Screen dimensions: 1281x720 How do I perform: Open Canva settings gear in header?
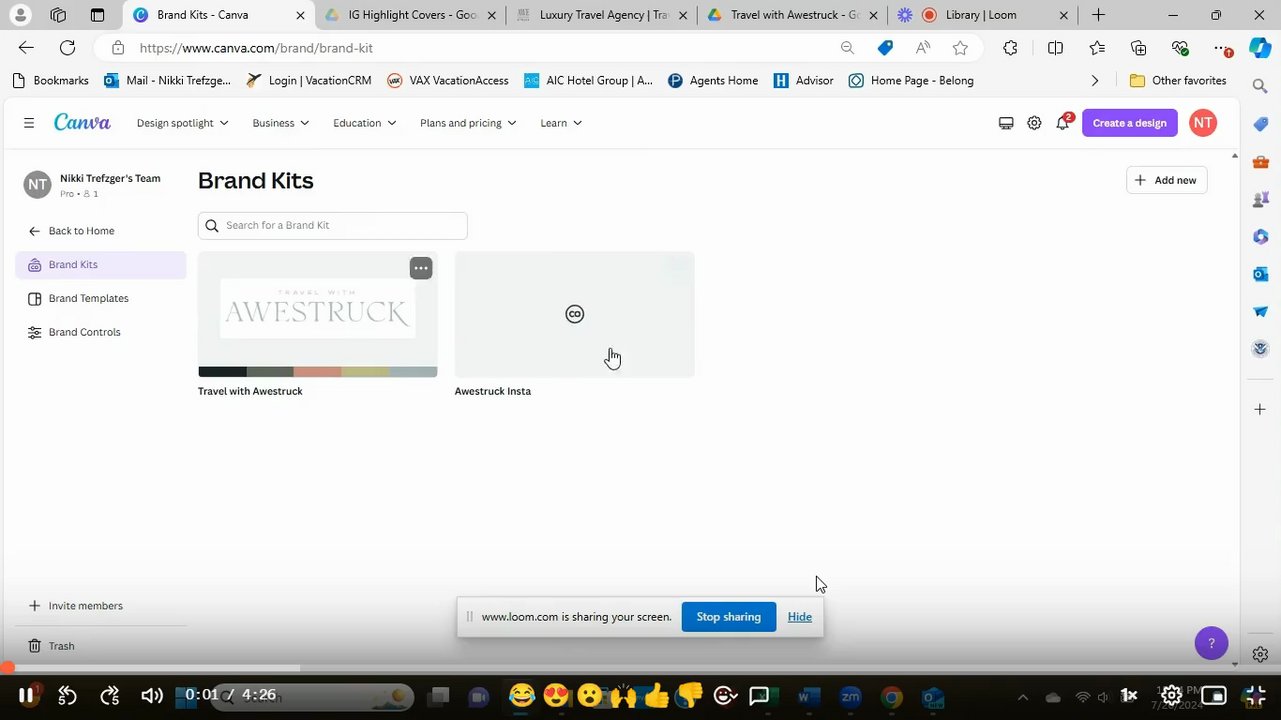coord(1034,123)
